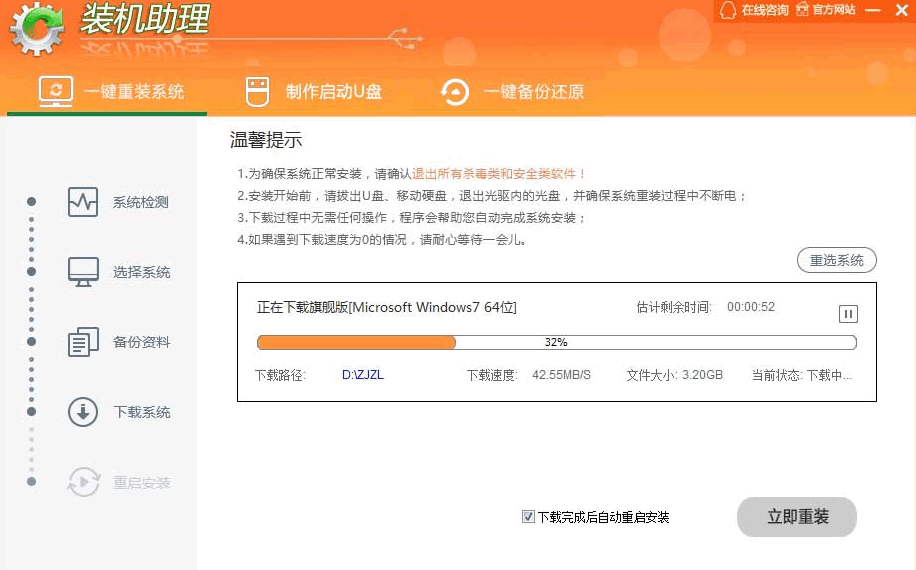
Task: Click tip 2 about removing U盘
Action: click(x=491, y=196)
